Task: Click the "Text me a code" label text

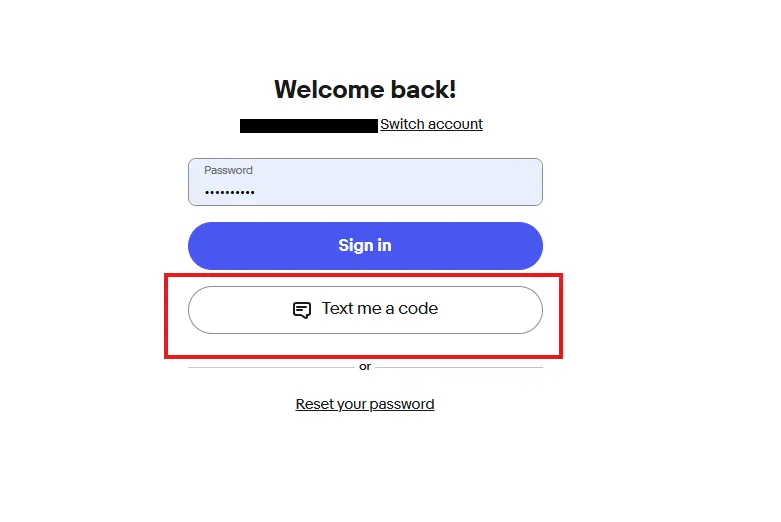Action: [380, 309]
